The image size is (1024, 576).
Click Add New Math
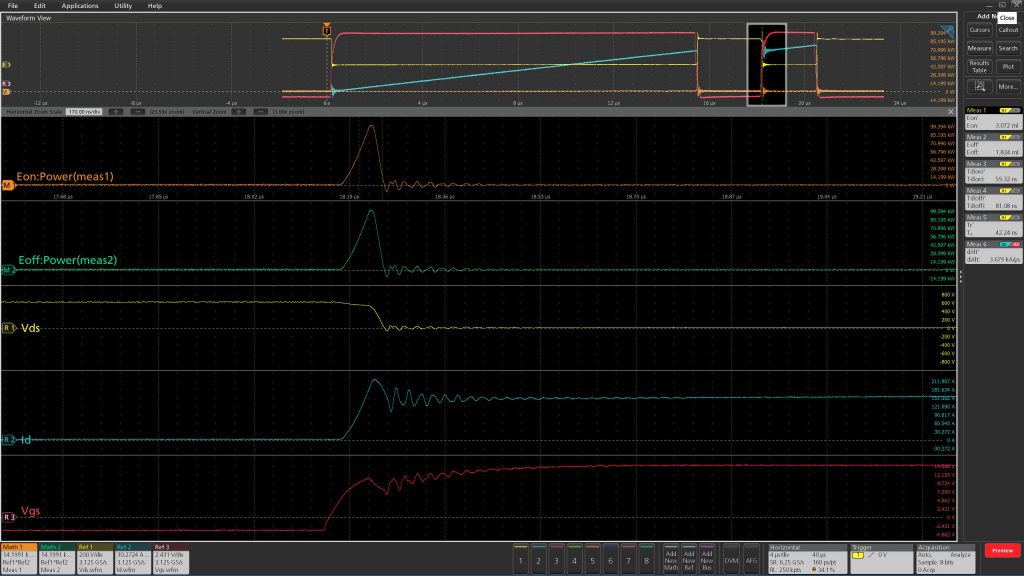tap(672, 558)
